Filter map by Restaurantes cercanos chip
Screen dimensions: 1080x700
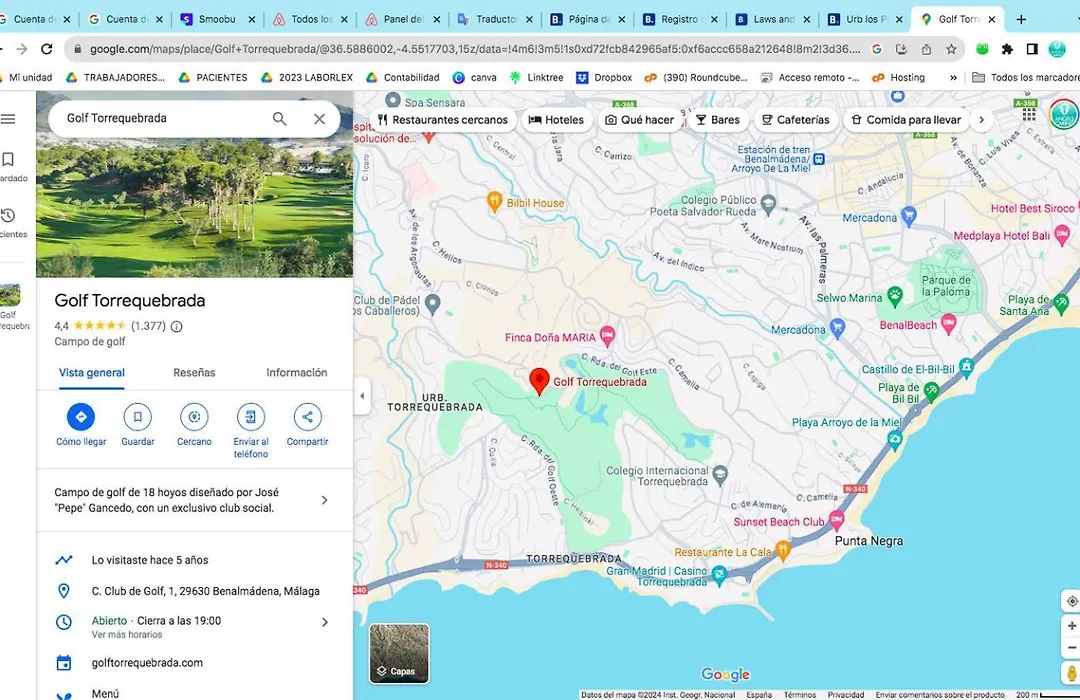[x=443, y=120]
